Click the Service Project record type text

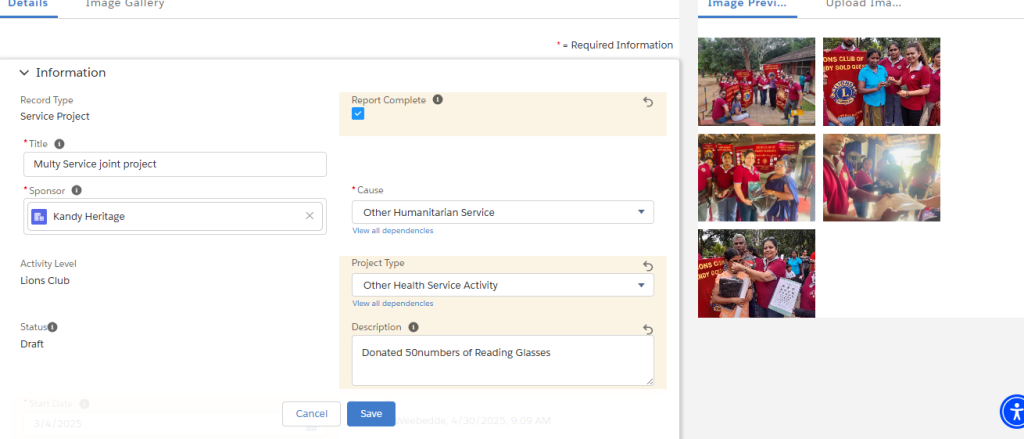click(x=55, y=116)
